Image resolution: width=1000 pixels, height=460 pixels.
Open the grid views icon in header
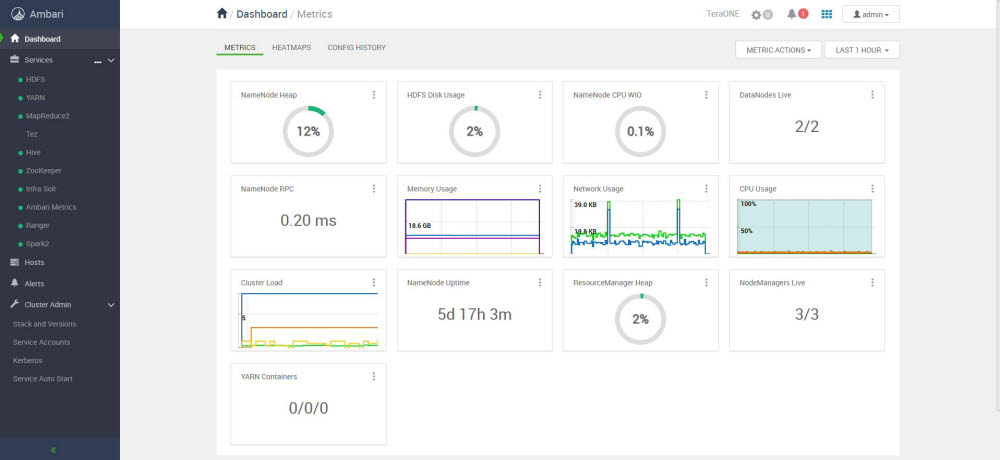tap(826, 14)
